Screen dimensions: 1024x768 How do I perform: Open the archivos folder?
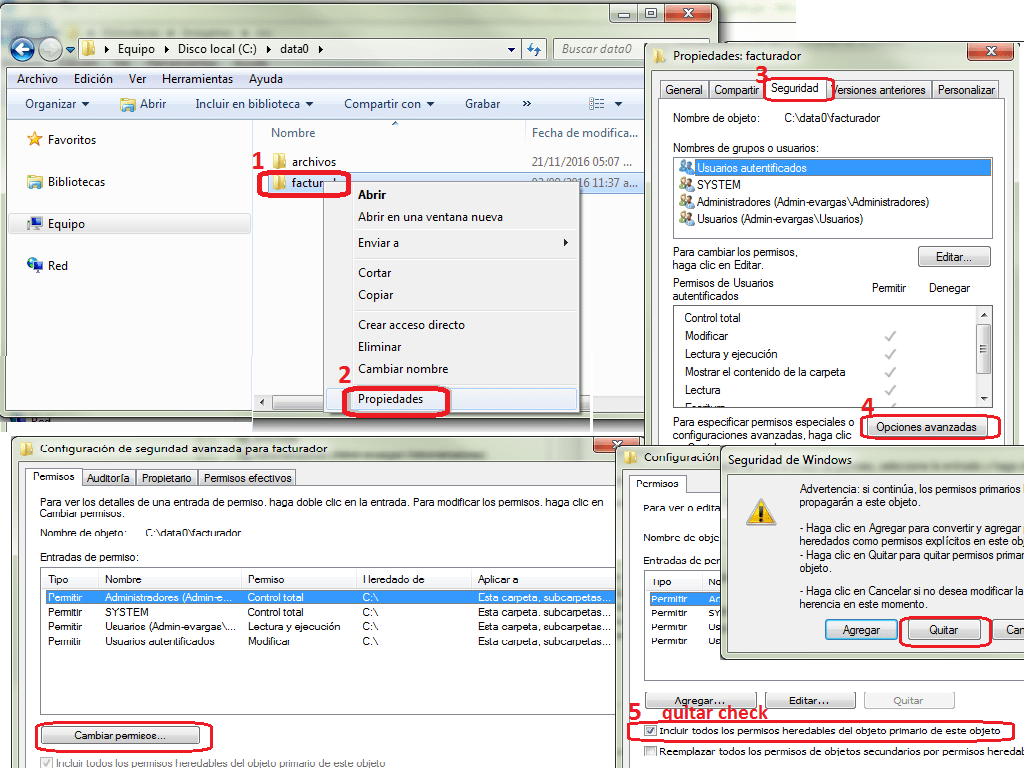313,162
